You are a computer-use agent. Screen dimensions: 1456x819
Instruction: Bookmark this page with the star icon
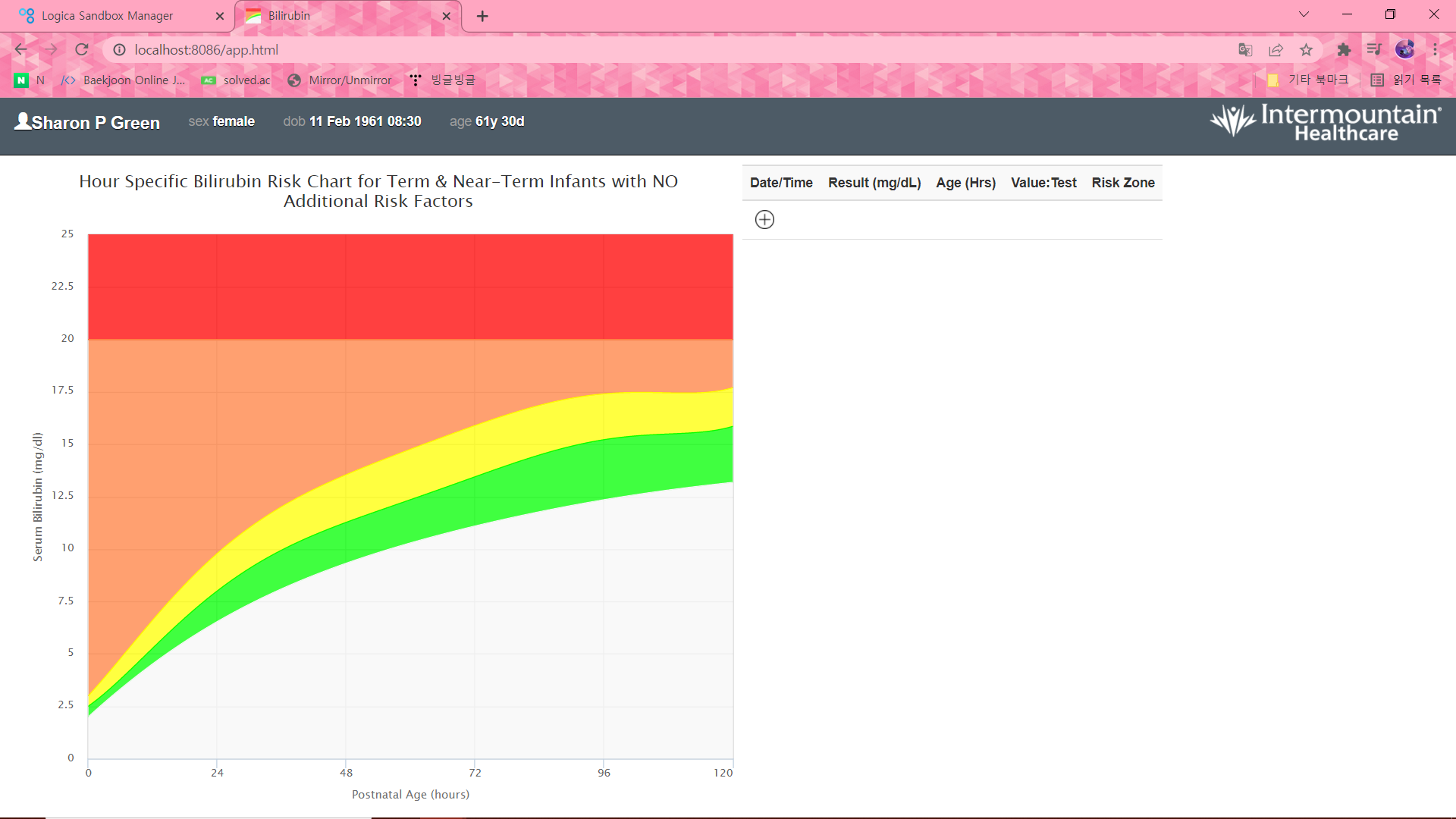(1306, 50)
